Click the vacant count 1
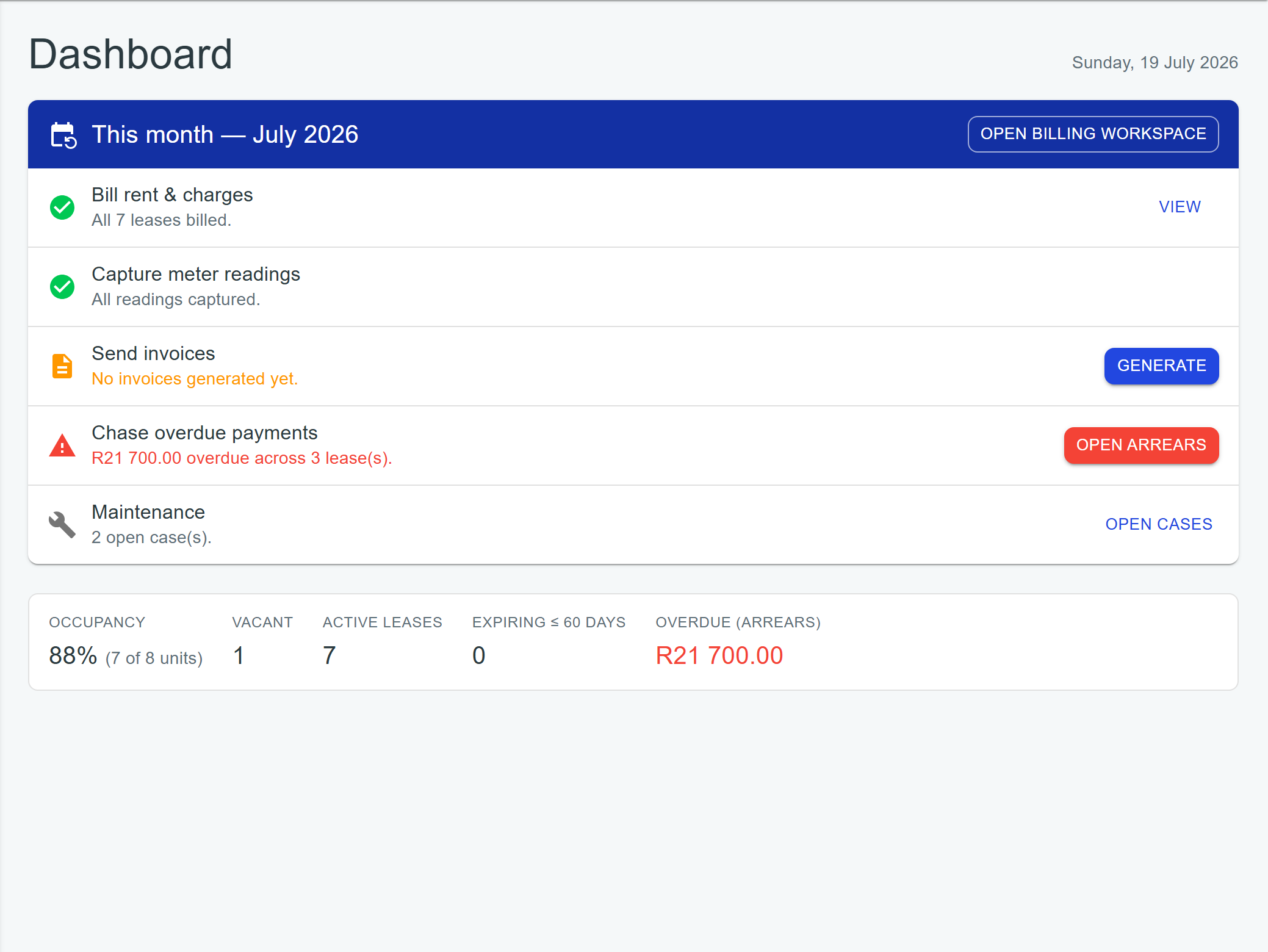Viewport: 1268px width, 952px height. click(239, 656)
